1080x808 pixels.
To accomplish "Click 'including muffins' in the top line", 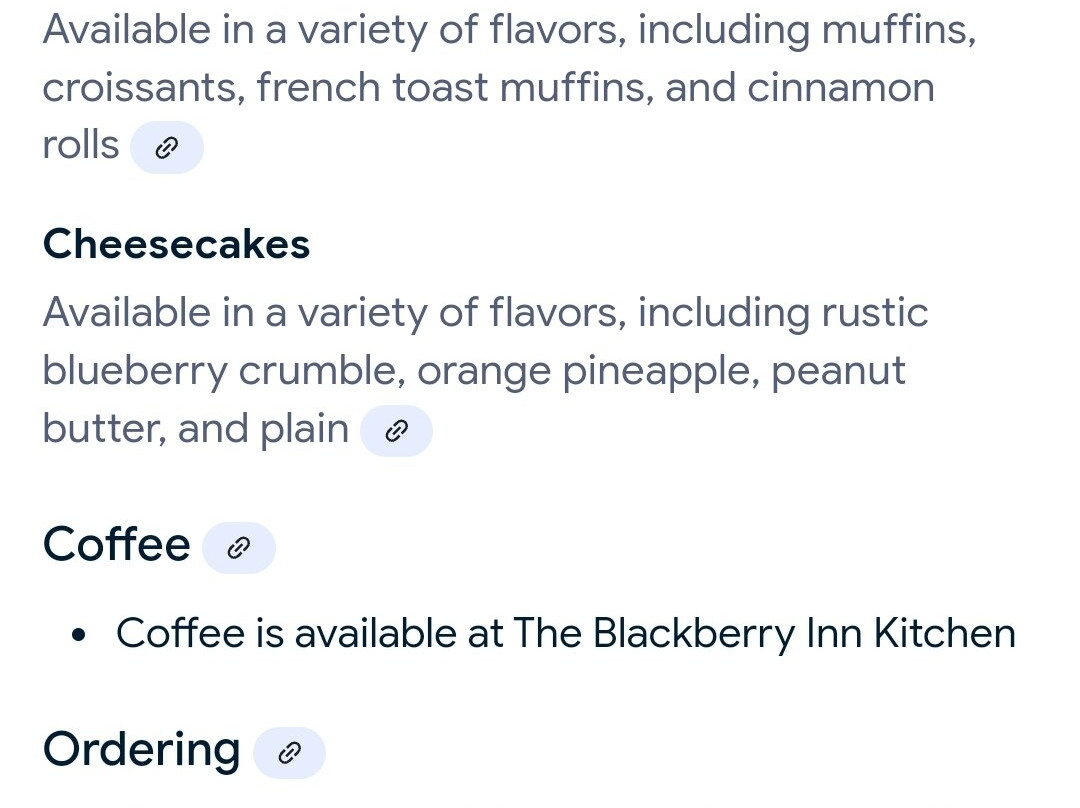I will click(x=807, y=30).
